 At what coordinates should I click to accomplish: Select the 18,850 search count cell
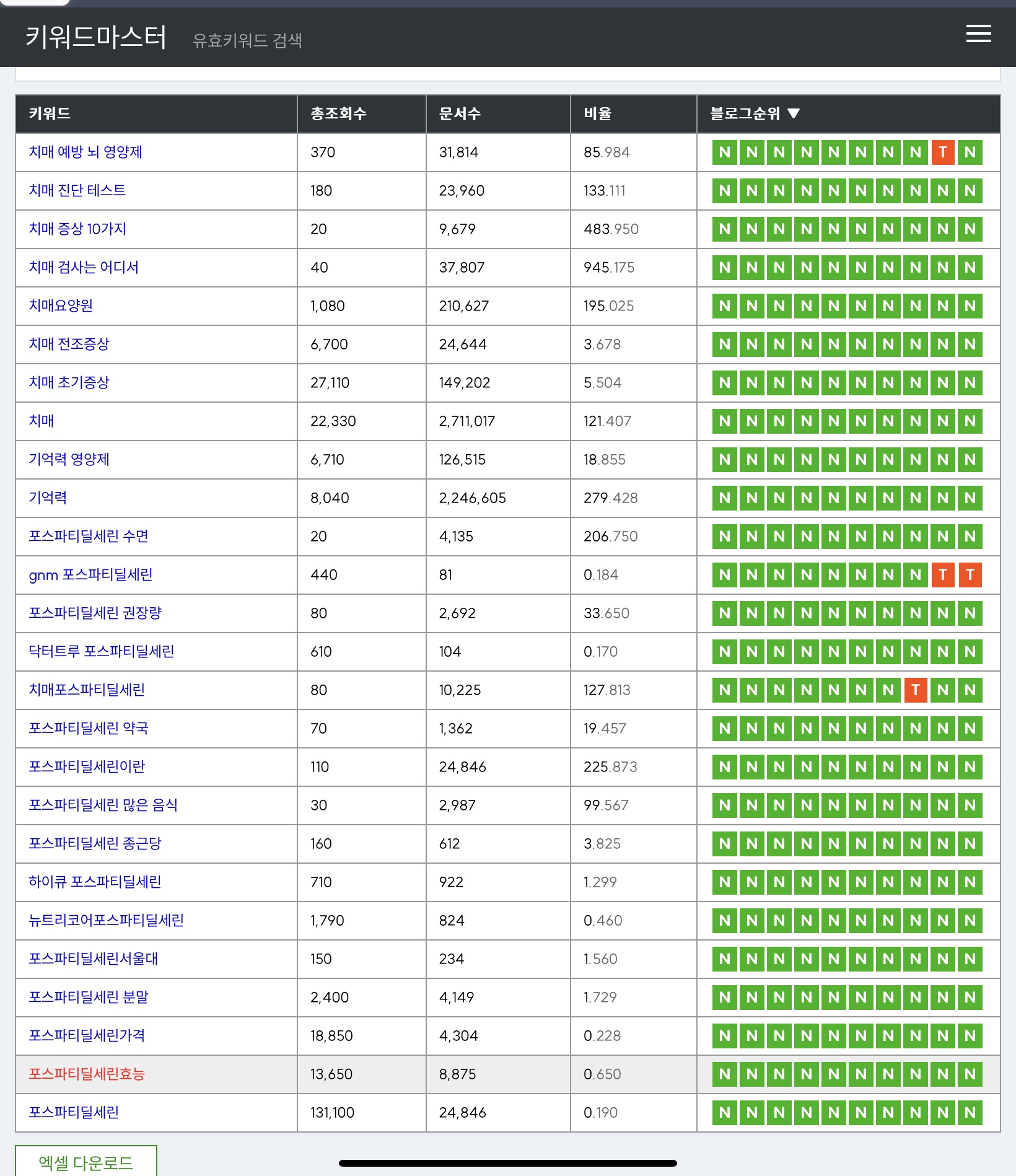(362, 1035)
